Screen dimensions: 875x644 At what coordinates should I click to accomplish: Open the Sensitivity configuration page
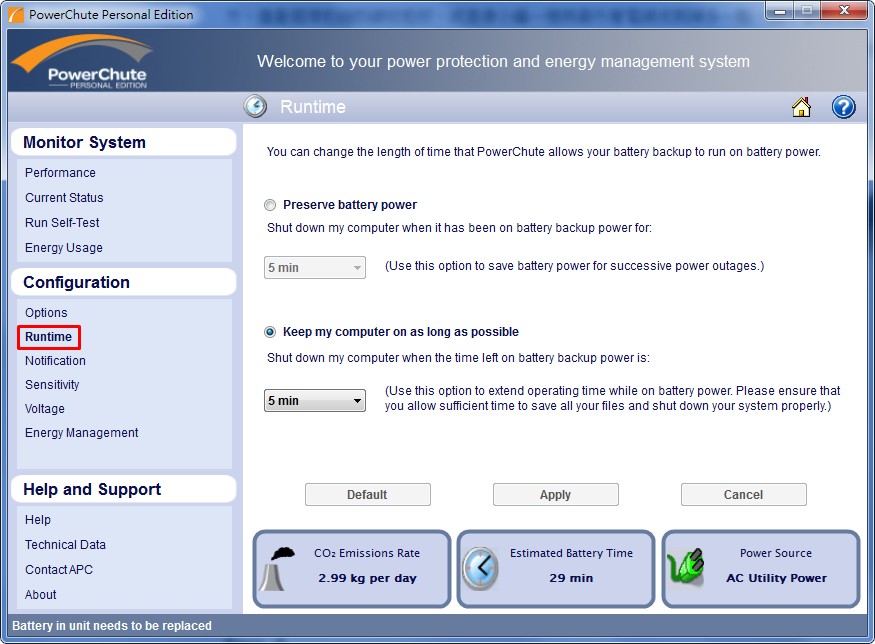(52, 385)
